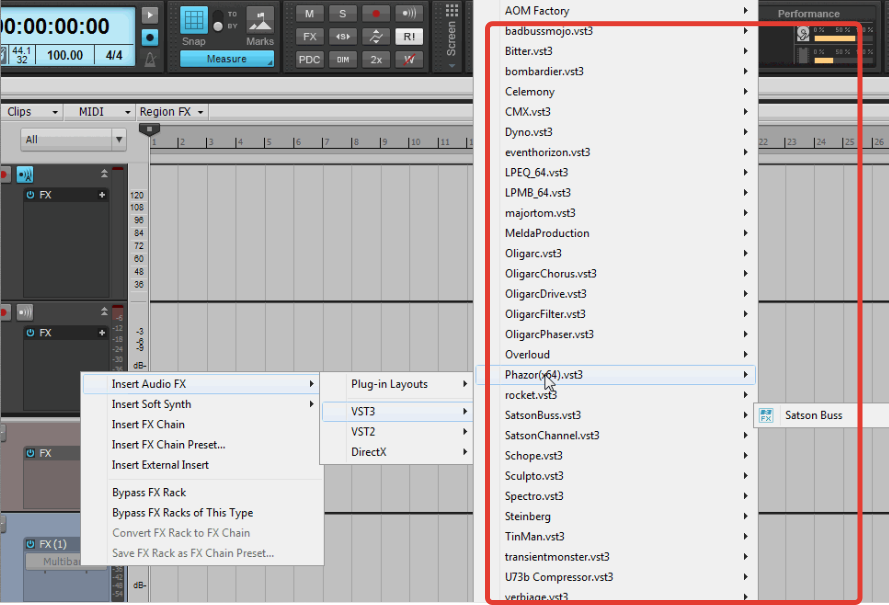Viewport: 889px width, 605px height.
Task: Click the plus icon on first FX rack
Action: (102, 195)
